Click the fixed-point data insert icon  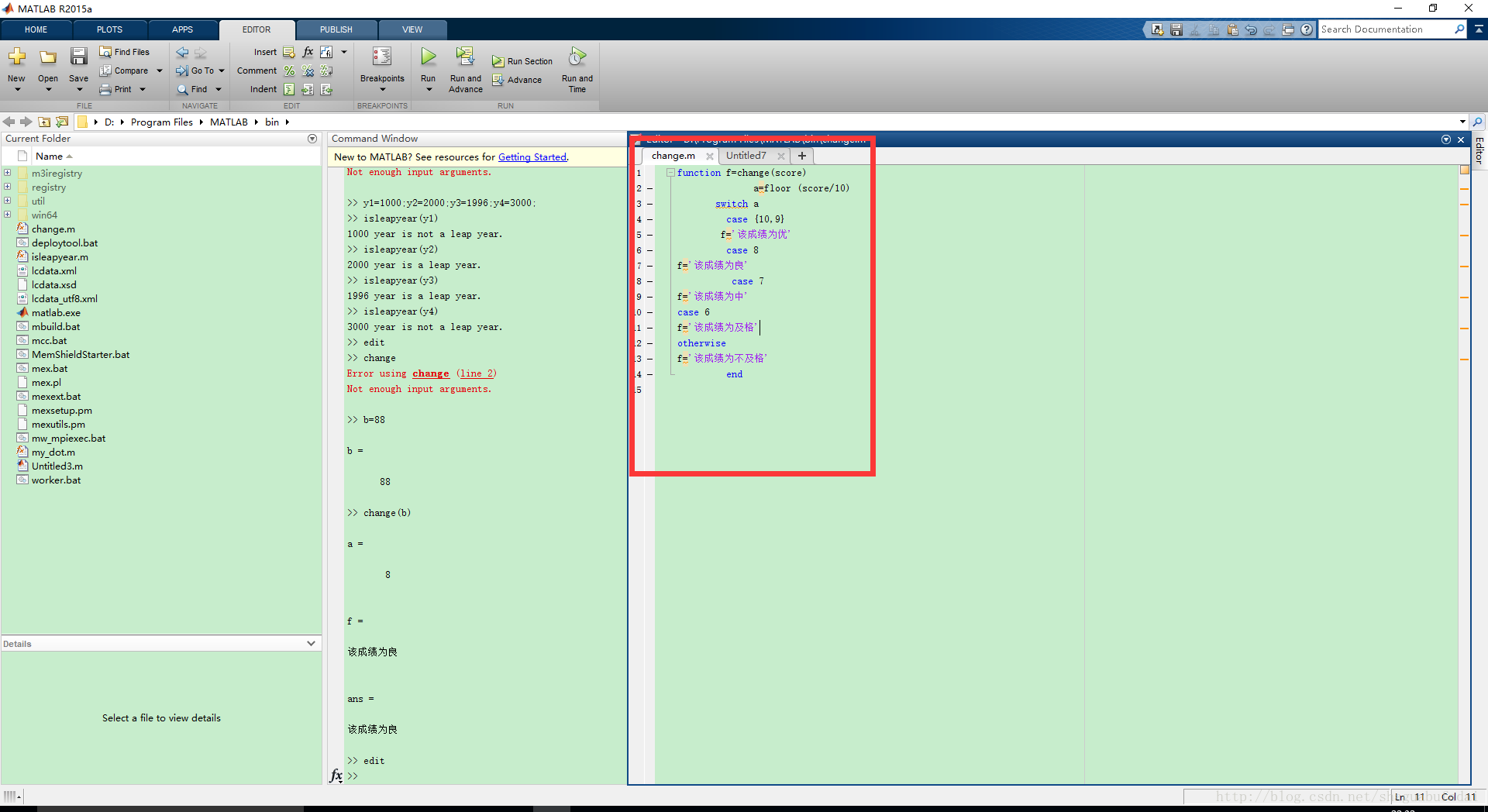pos(326,52)
